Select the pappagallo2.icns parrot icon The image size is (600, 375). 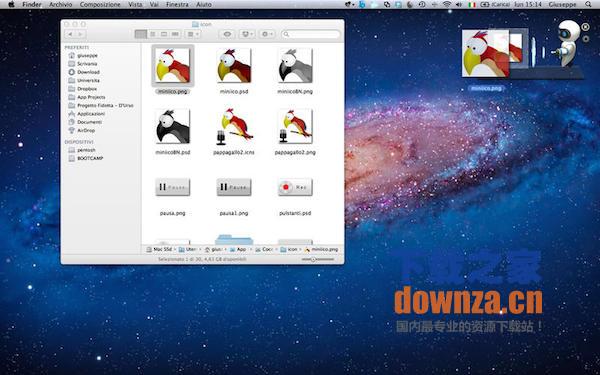coord(234,126)
